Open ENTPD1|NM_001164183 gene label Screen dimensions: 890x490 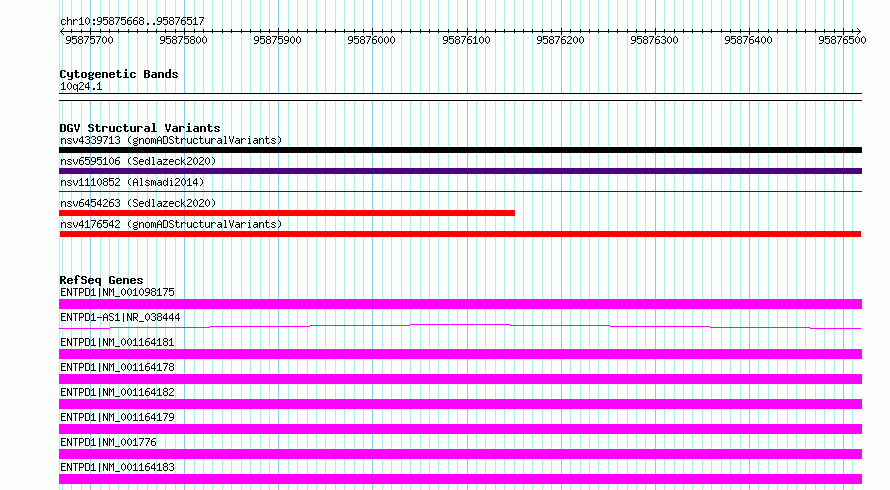point(117,467)
